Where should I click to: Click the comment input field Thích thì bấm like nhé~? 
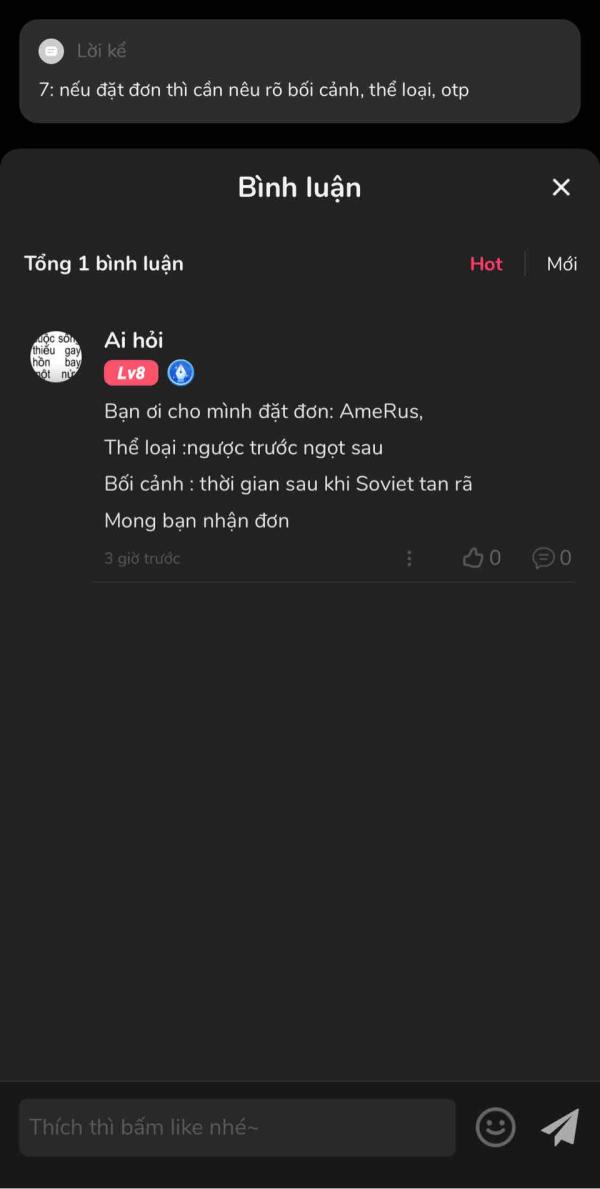pyautogui.click(x=237, y=1127)
